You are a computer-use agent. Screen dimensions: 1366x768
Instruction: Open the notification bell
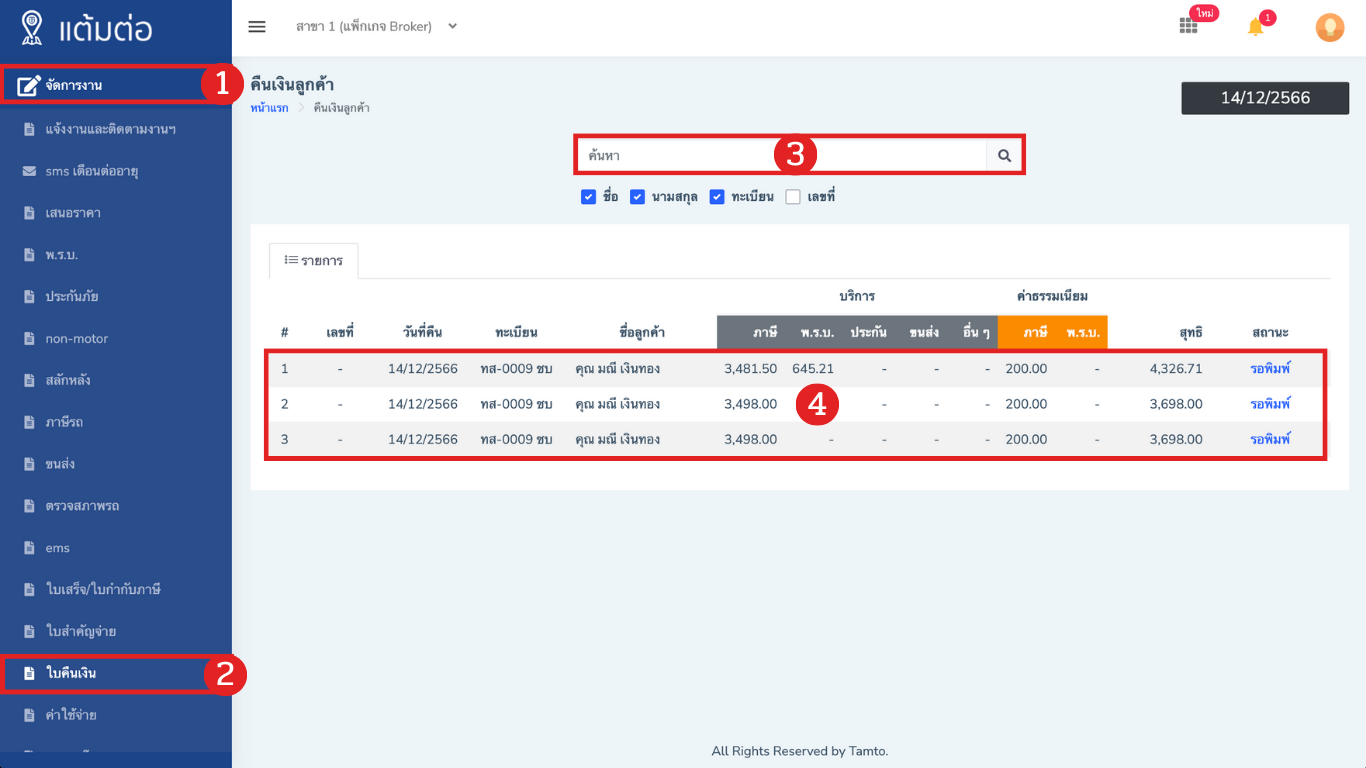1255,27
